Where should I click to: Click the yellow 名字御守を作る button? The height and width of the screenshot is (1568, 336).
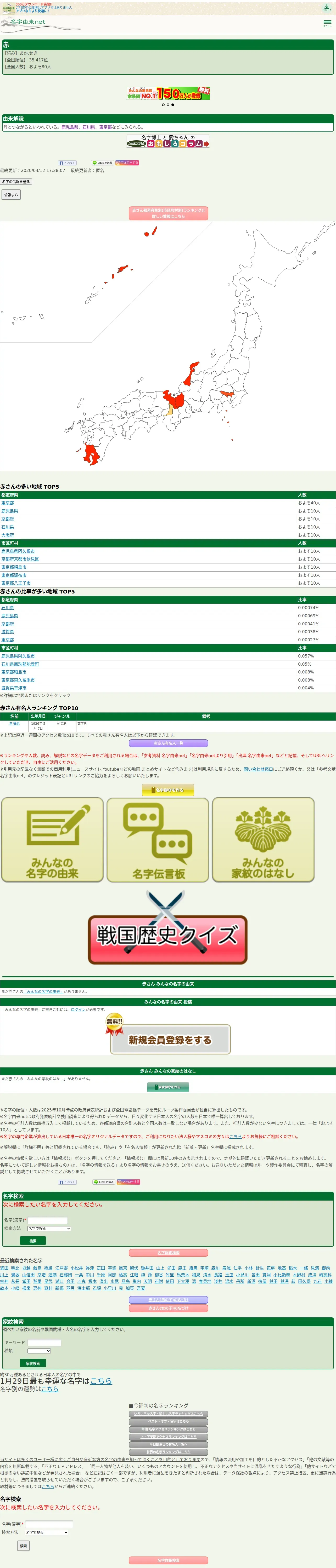168,790
